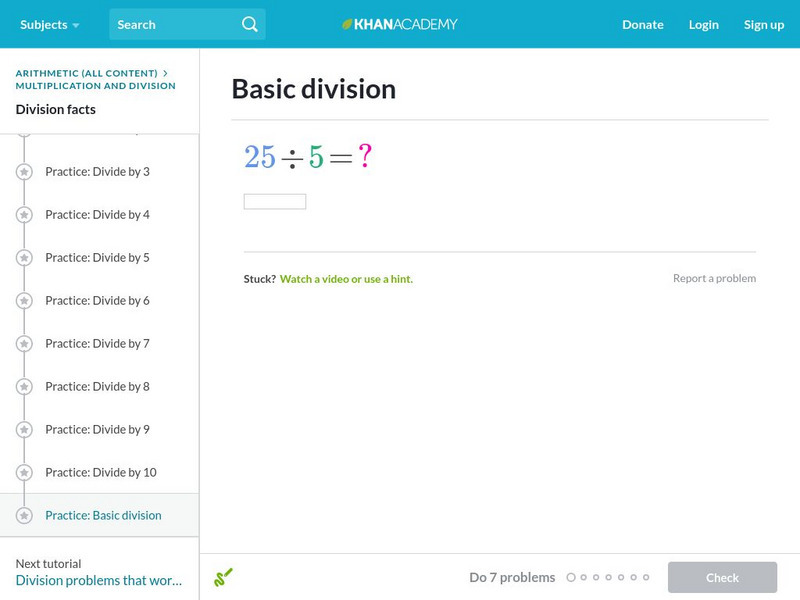Click the green sprout icon in the bottom bar

click(x=224, y=577)
